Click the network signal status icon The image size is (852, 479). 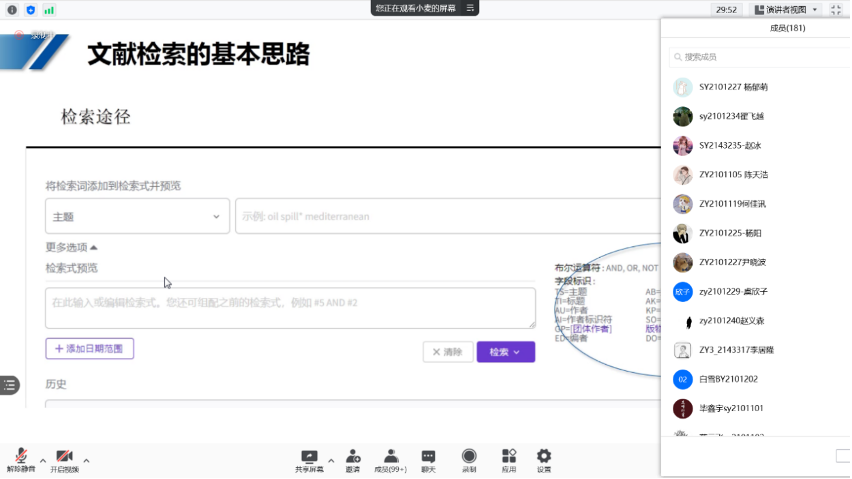pyautogui.click(x=48, y=9)
